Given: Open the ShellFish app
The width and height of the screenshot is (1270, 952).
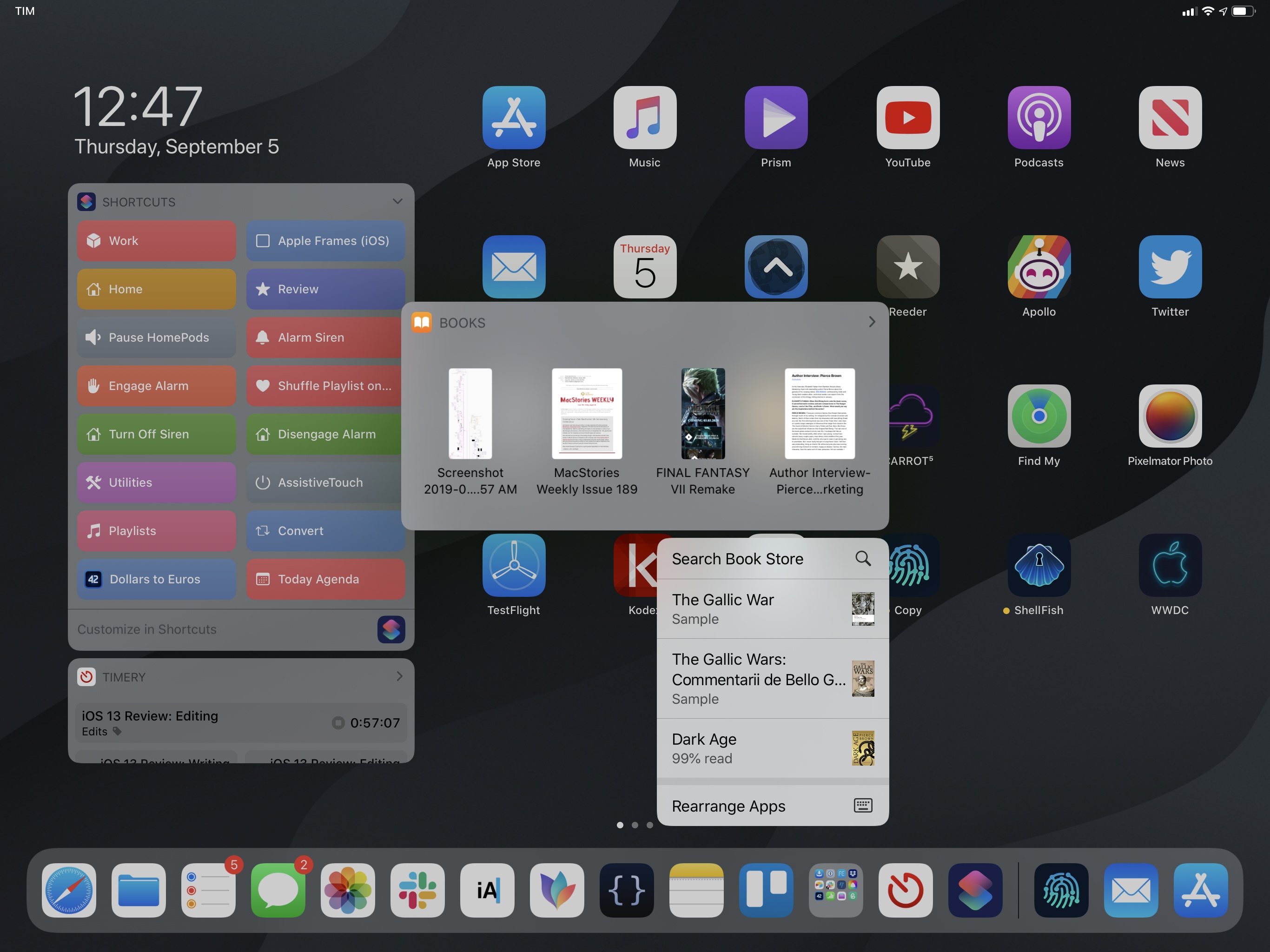Looking at the screenshot, I should [1038, 565].
